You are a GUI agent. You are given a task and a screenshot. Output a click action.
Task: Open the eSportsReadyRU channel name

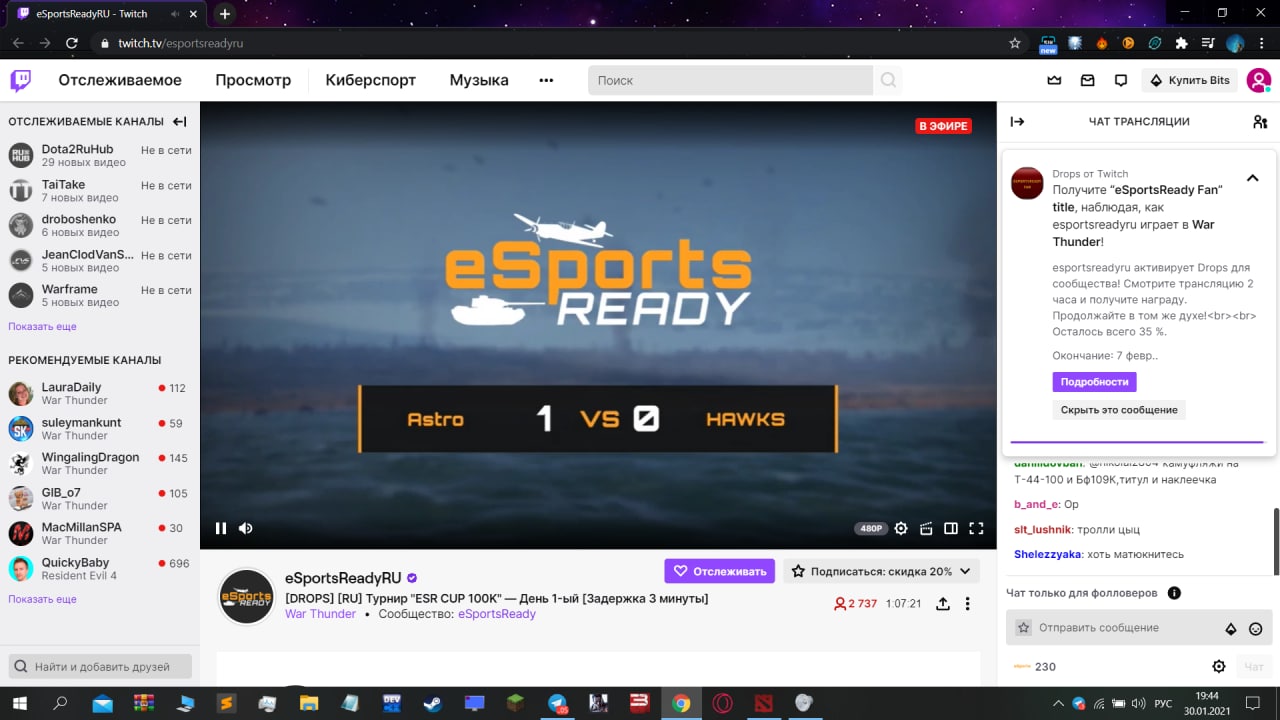343,578
